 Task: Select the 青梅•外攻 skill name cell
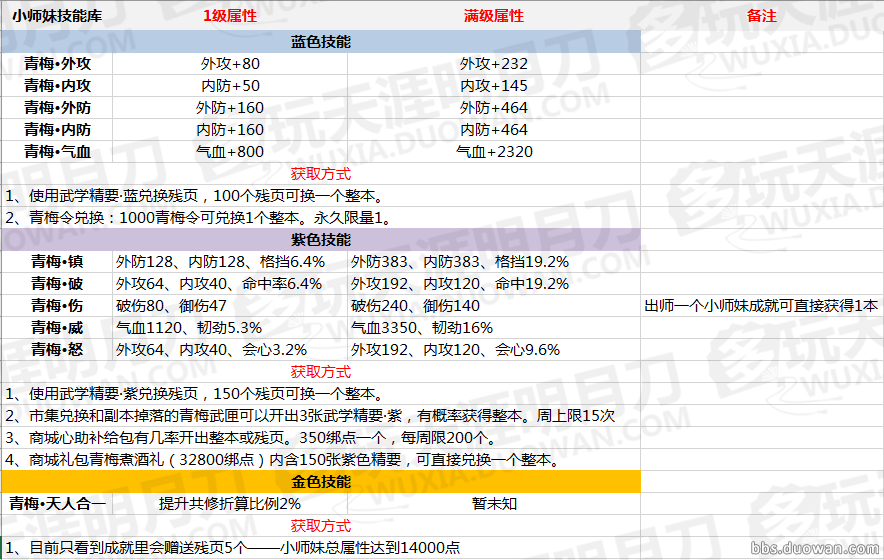click(57, 64)
